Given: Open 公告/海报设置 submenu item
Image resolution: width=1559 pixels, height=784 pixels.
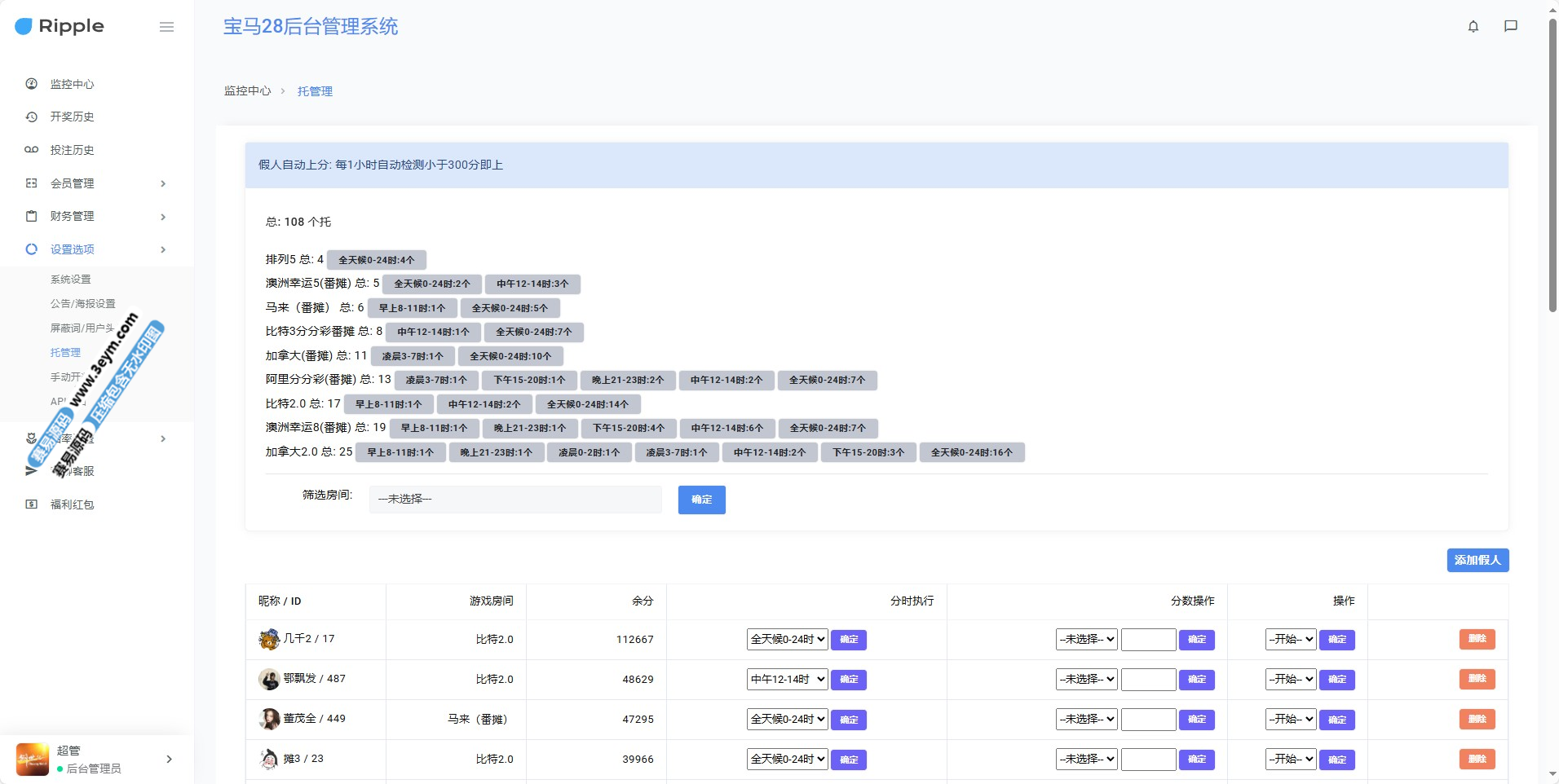Looking at the screenshot, I should pos(82,303).
